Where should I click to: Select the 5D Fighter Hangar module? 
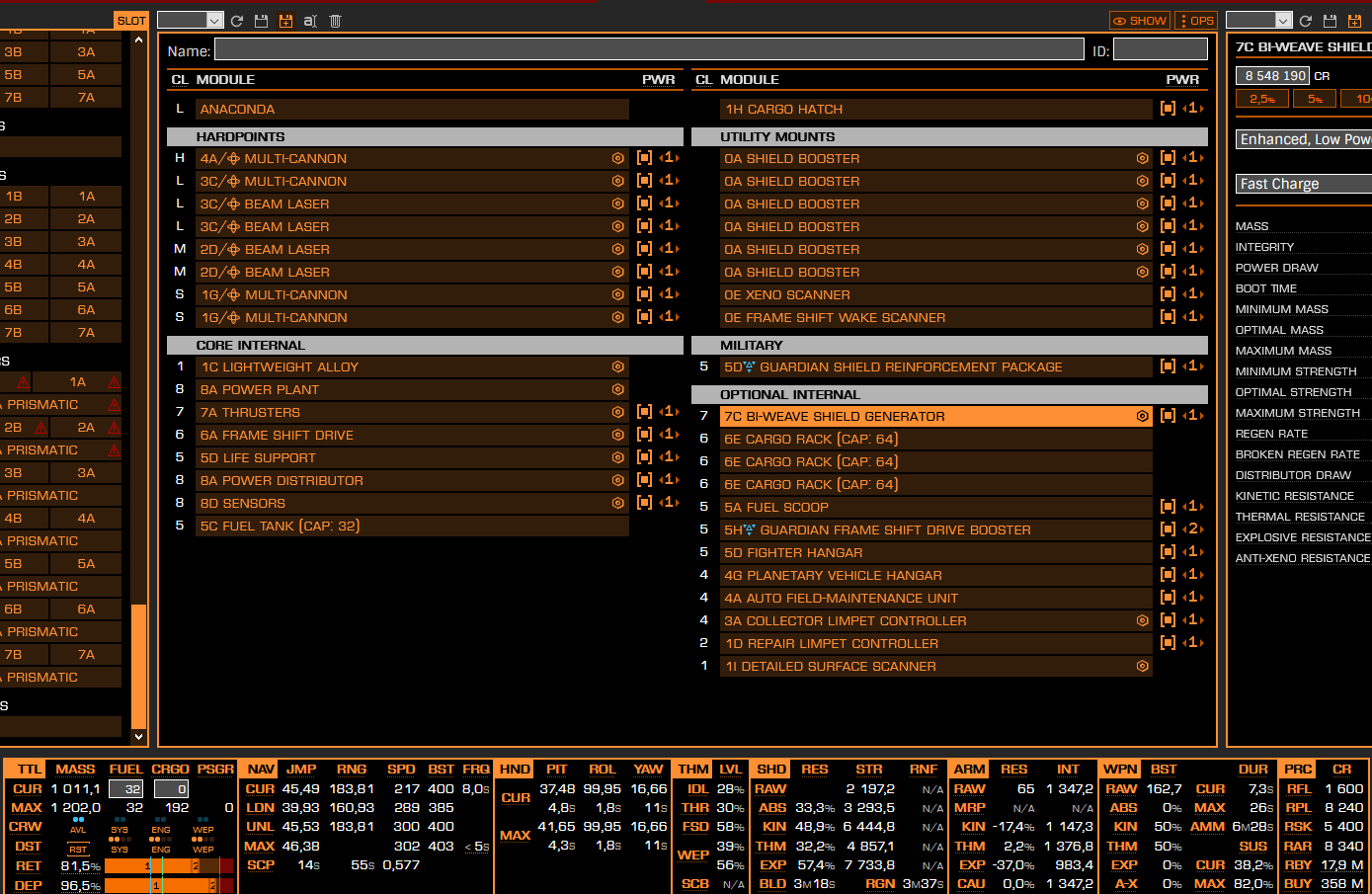(936, 552)
